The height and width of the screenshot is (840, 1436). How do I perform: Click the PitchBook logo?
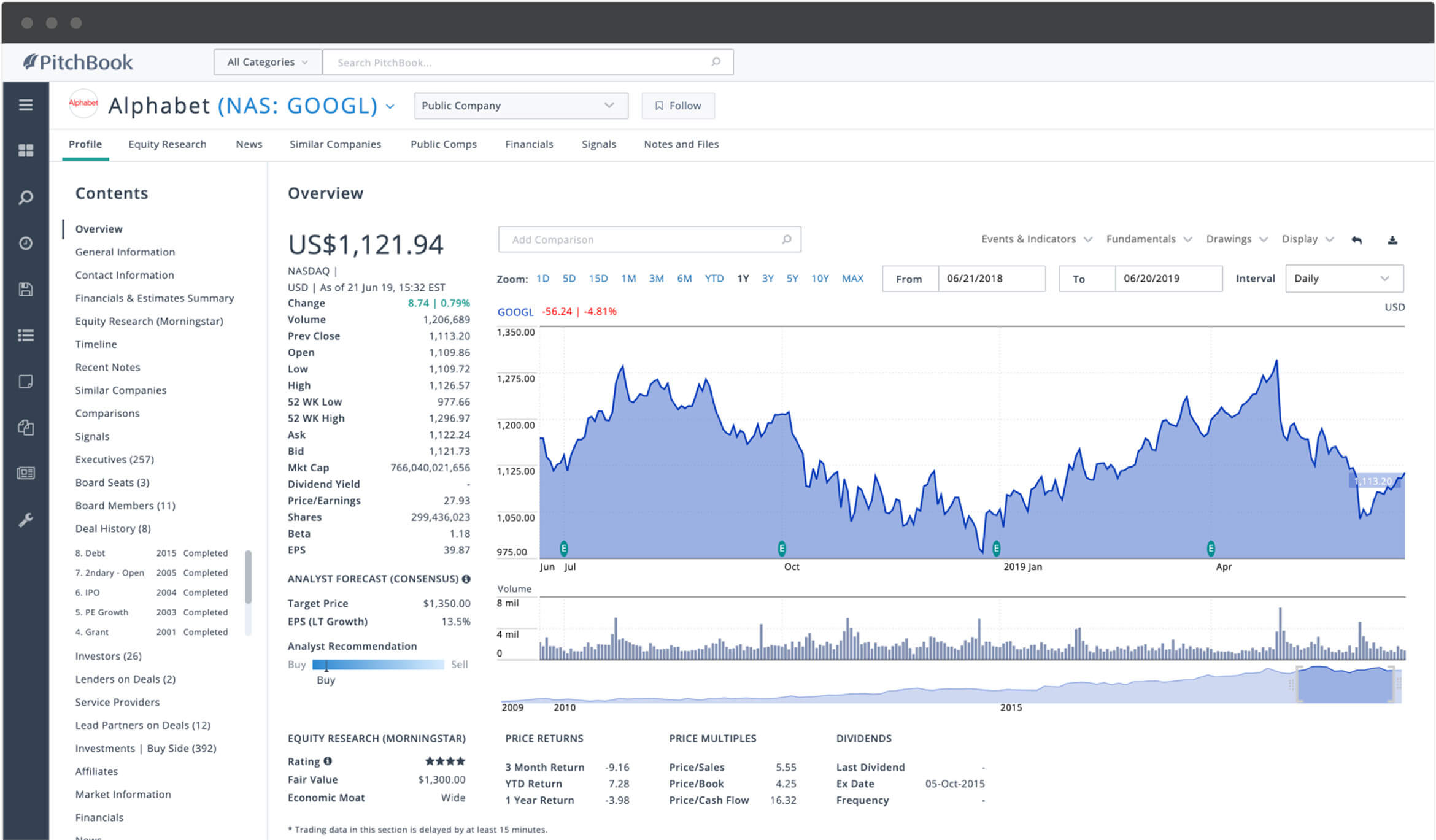click(78, 62)
